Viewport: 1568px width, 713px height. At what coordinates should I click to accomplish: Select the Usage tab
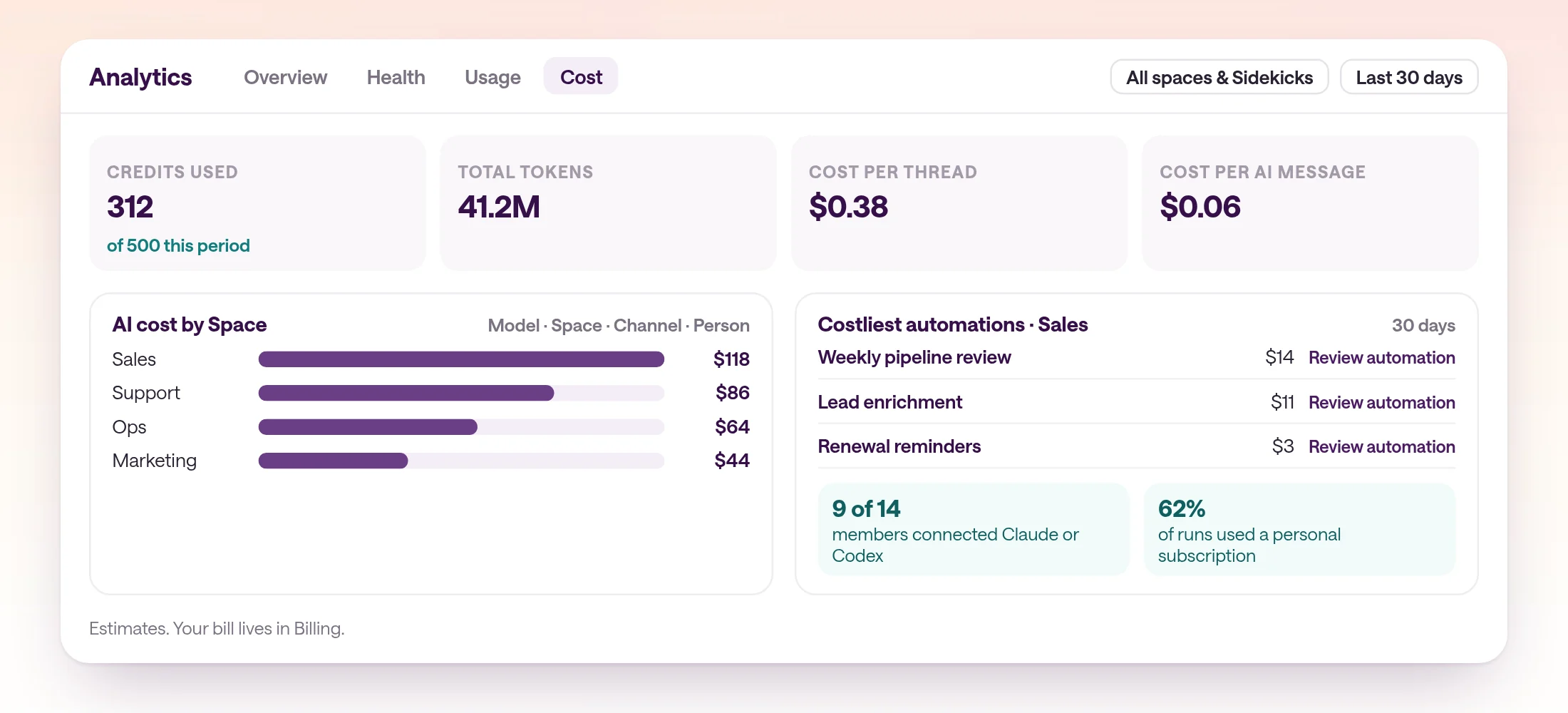(492, 77)
